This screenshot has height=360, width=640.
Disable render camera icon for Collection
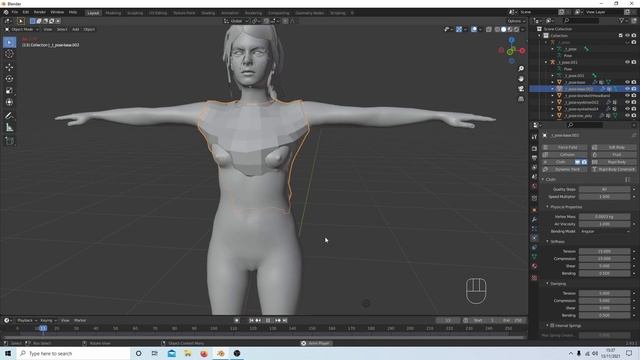pyautogui.click(x=634, y=36)
